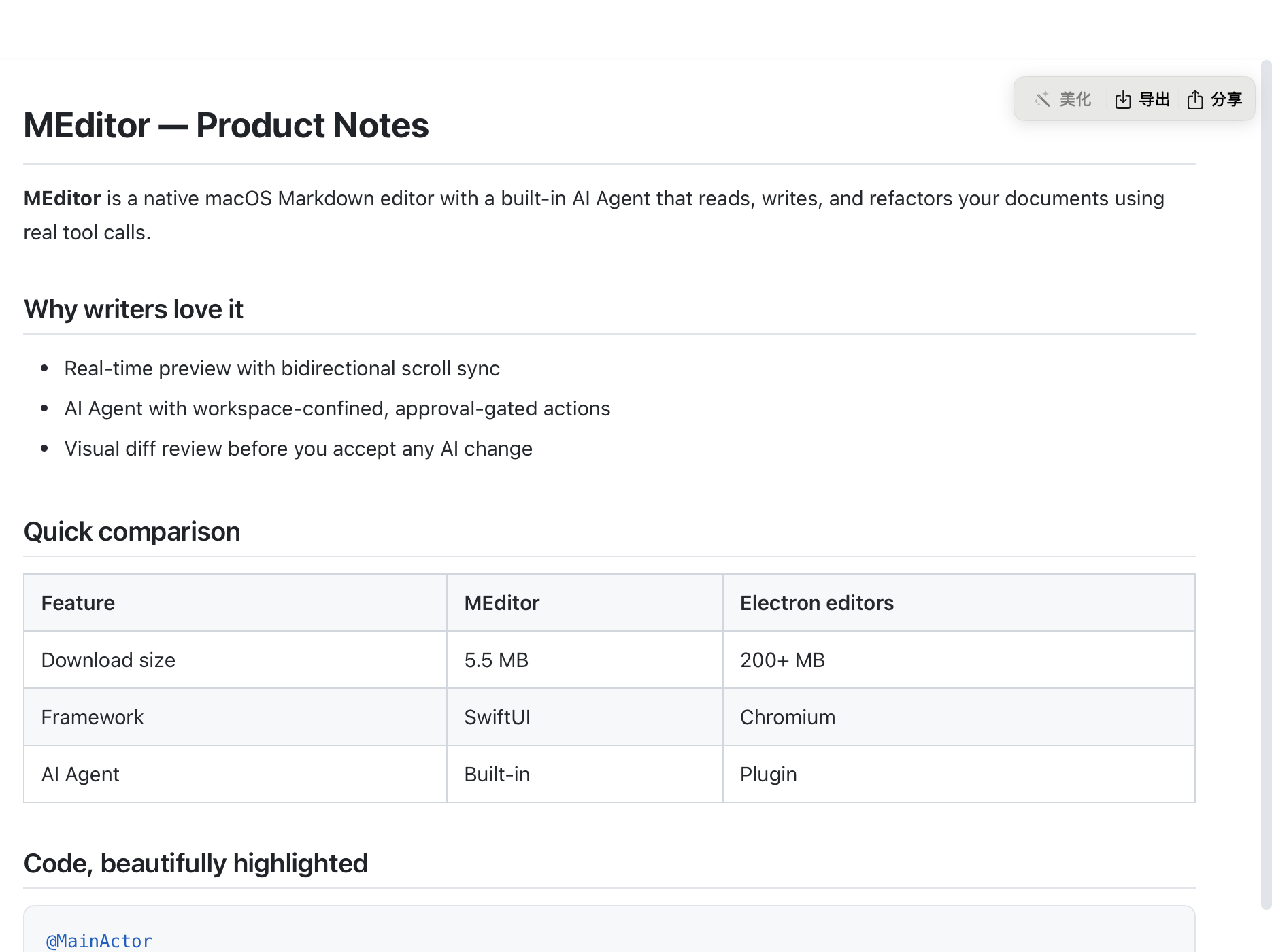
Task: Click the heading 'MEditor — Product Notes'
Action: (226, 126)
